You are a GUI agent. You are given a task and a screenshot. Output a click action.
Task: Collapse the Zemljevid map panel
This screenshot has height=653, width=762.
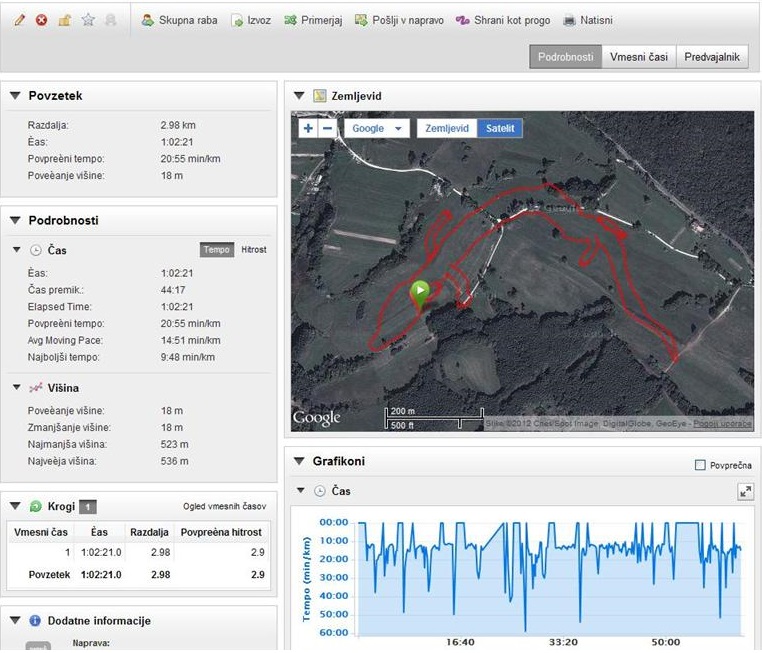coord(299,96)
